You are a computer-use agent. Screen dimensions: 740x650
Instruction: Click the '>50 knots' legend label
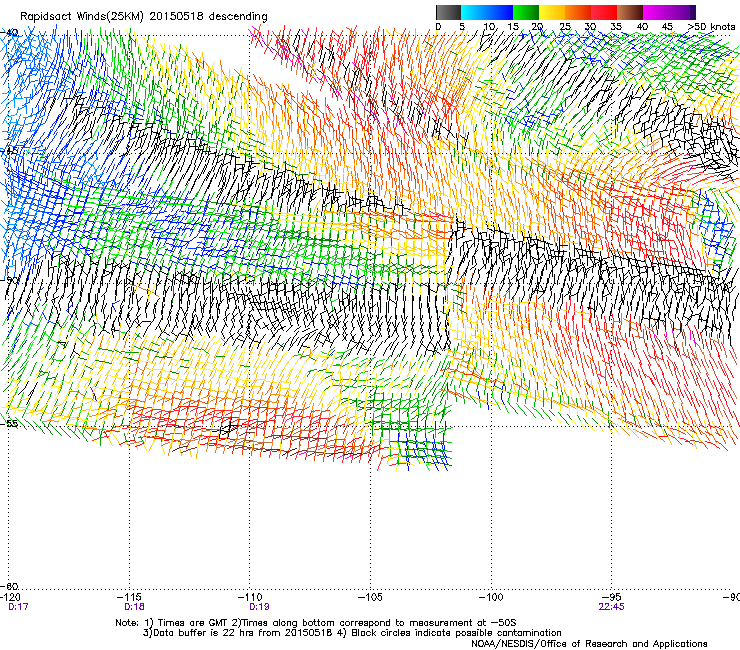(x=711, y=27)
